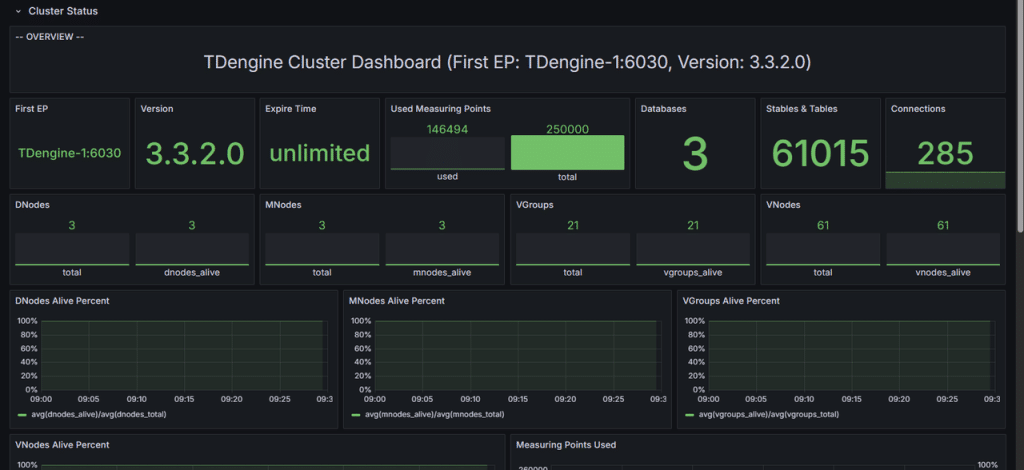Click the vnodes_alive bar gauge in VNodes
1024x470 pixels.
click(942, 249)
